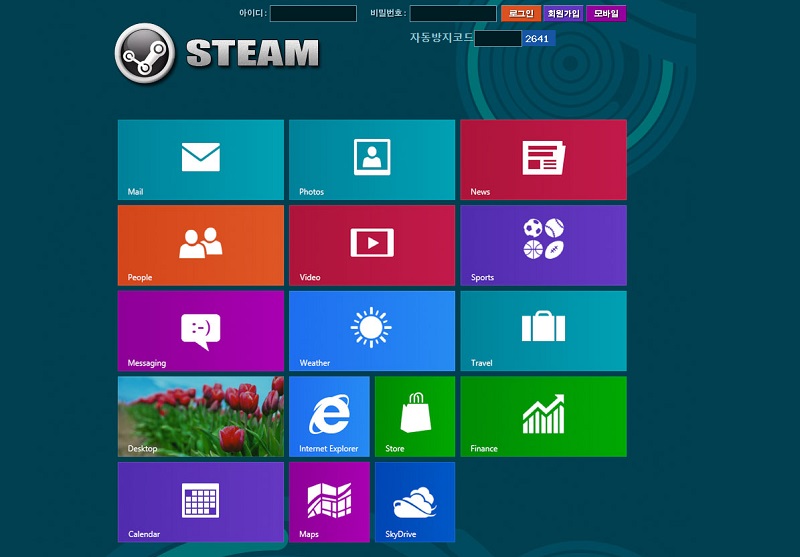This screenshot has width=800, height=557.
Task: Open the Finance tile
Action: [x=543, y=417]
